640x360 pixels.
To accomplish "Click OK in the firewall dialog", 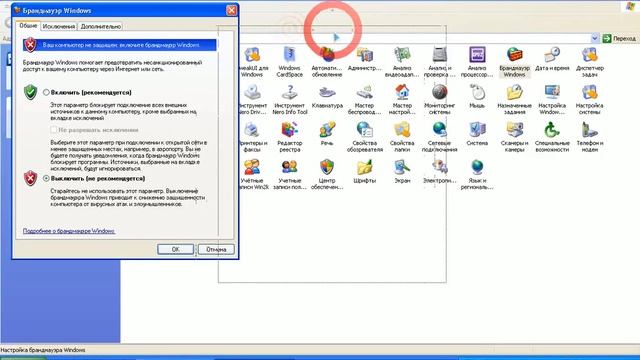I will coord(176,249).
